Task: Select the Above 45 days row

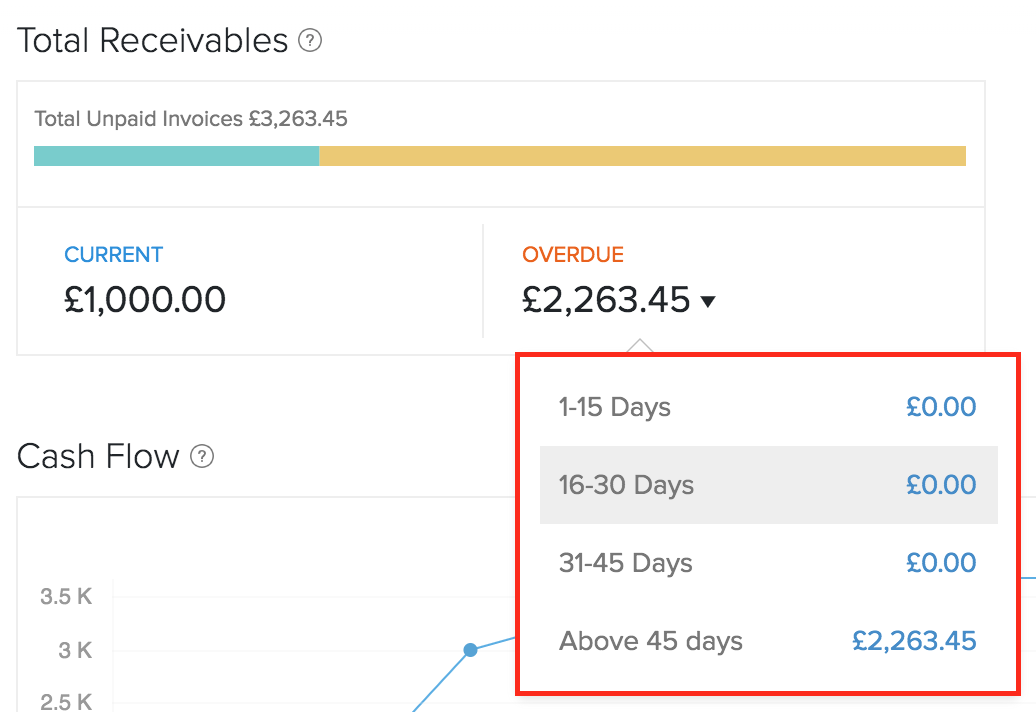Action: pos(651,641)
